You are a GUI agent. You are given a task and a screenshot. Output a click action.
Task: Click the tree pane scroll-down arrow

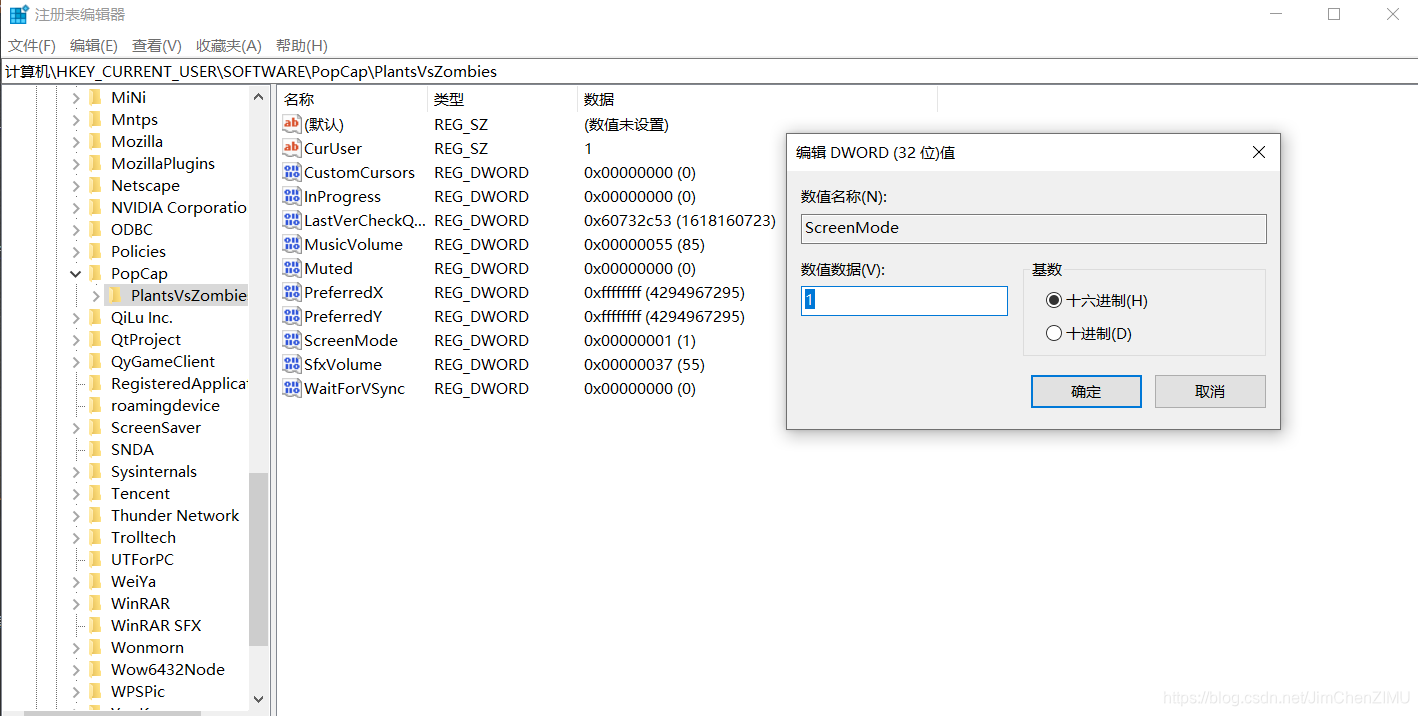[x=259, y=700]
